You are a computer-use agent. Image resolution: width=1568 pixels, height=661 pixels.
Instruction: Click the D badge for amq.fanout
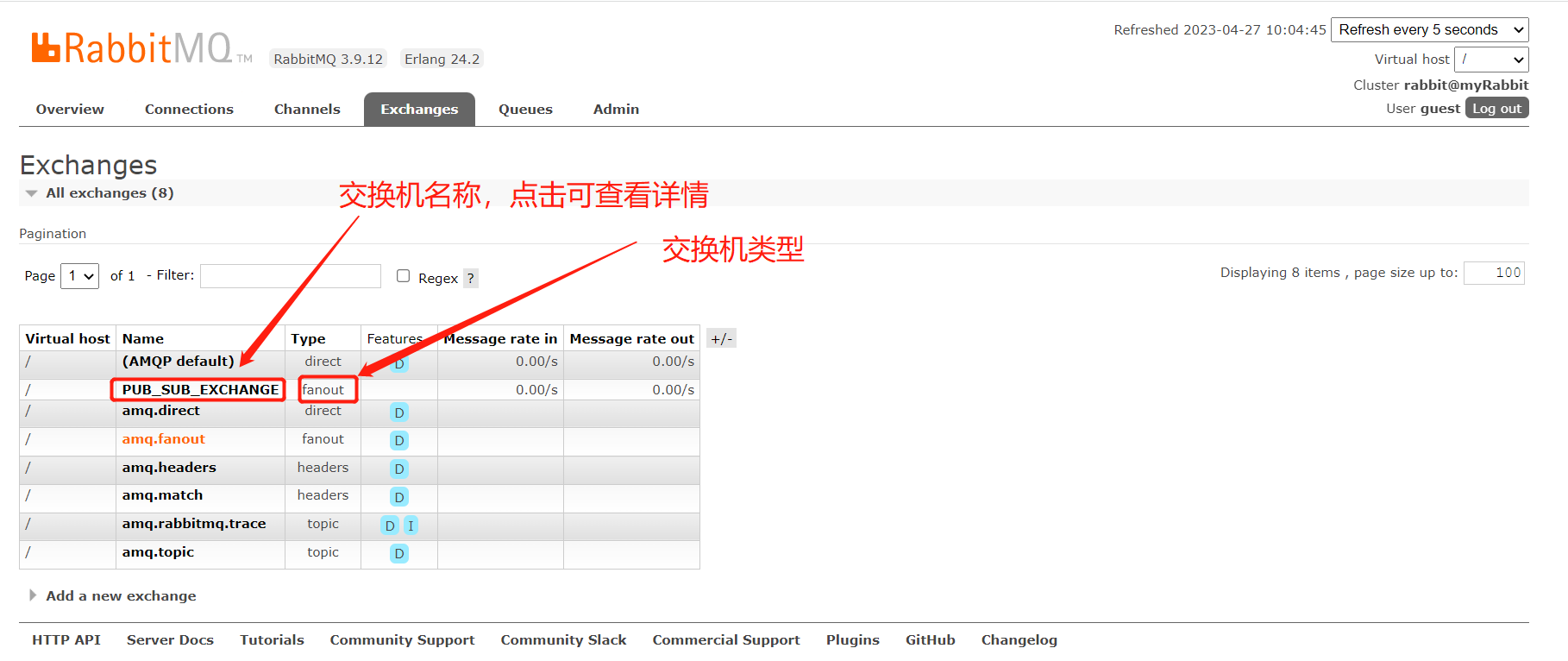coord(398,441)
